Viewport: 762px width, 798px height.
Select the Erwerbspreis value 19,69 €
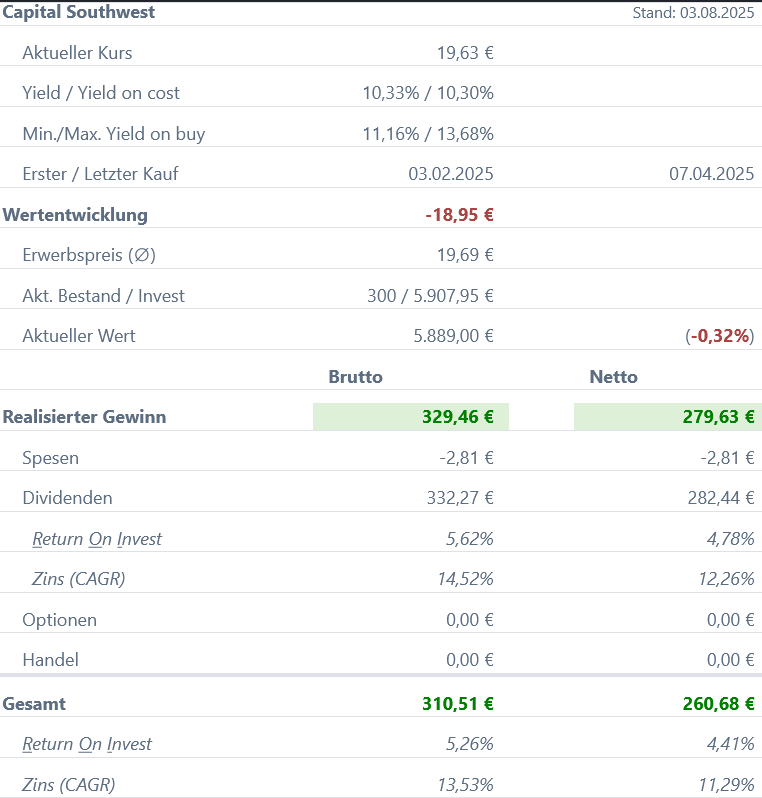click(465, 255)
